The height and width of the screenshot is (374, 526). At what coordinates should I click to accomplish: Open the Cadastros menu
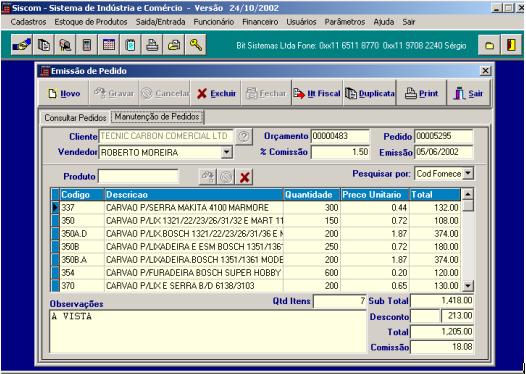(28, 22)
